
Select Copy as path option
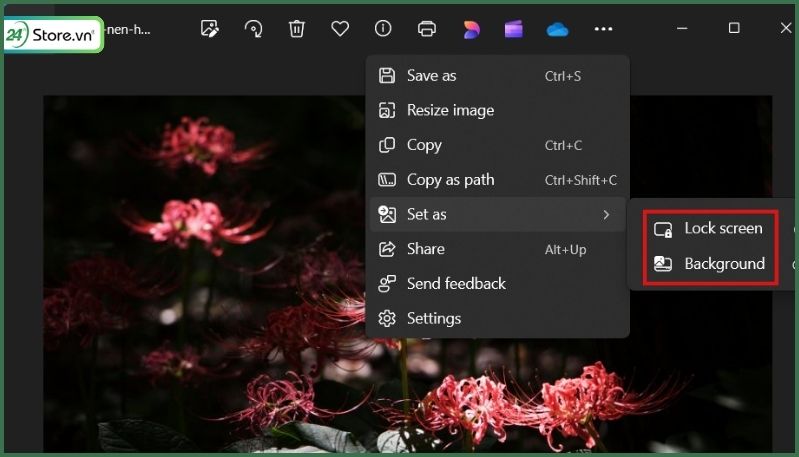point(450,180)
